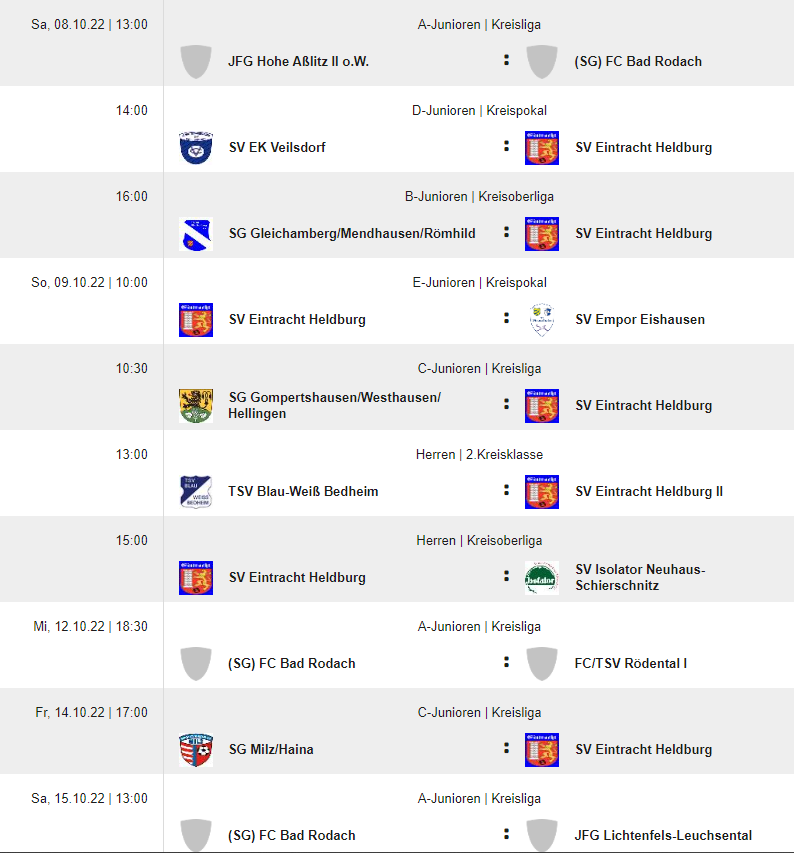Click the Heldburg crest in D-Junioren Kreispokal match

pos(542,147)
